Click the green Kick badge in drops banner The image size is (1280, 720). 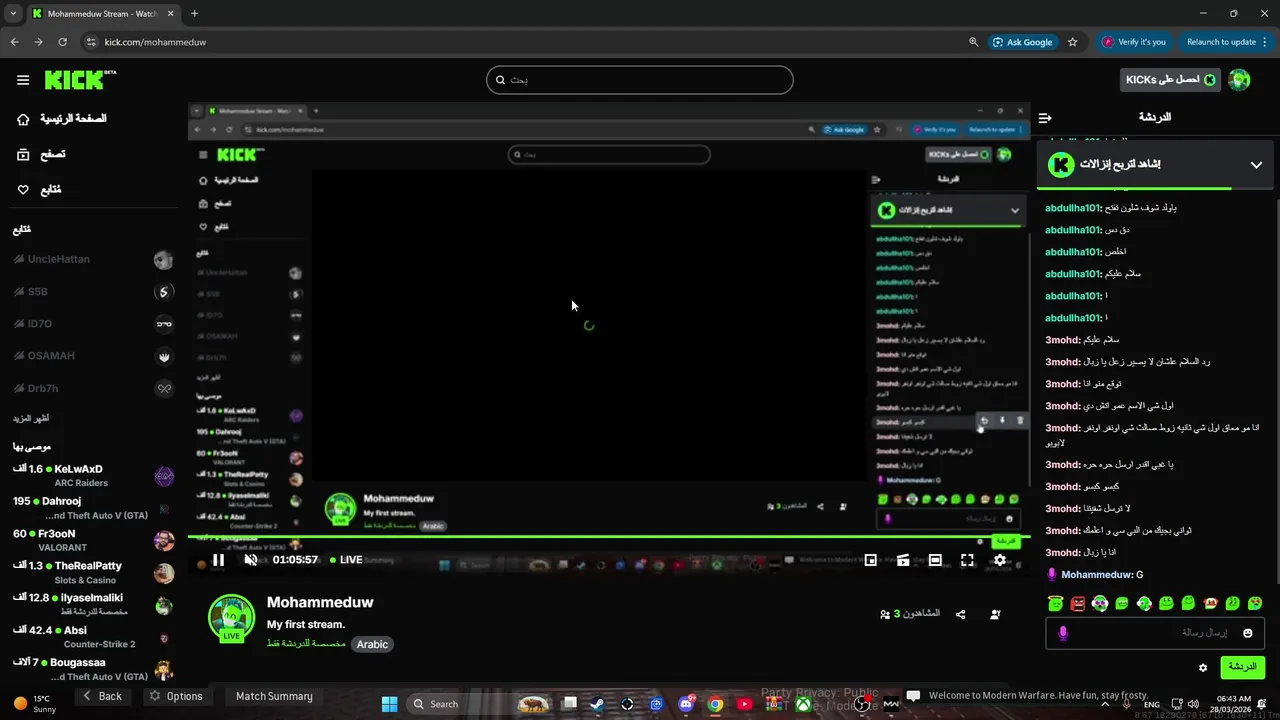point(1062,164)
